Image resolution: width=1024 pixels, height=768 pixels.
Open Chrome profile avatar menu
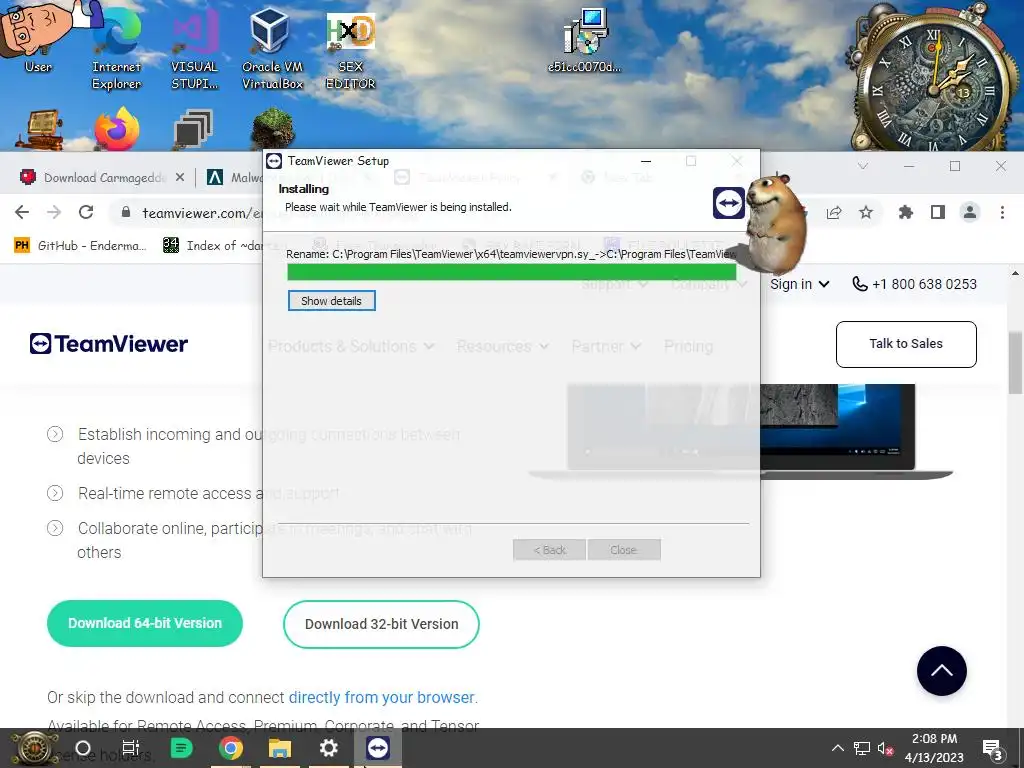[970, 212]
